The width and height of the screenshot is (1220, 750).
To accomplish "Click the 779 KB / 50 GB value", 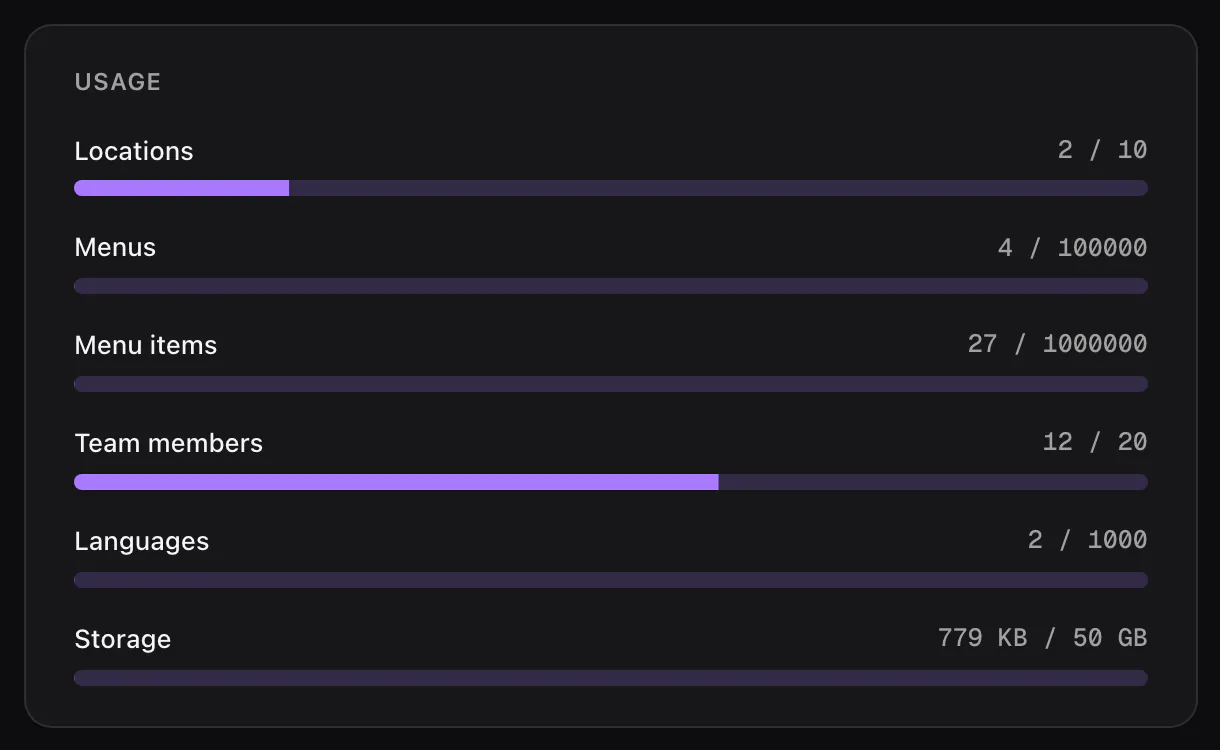I will pos(1042,638).
